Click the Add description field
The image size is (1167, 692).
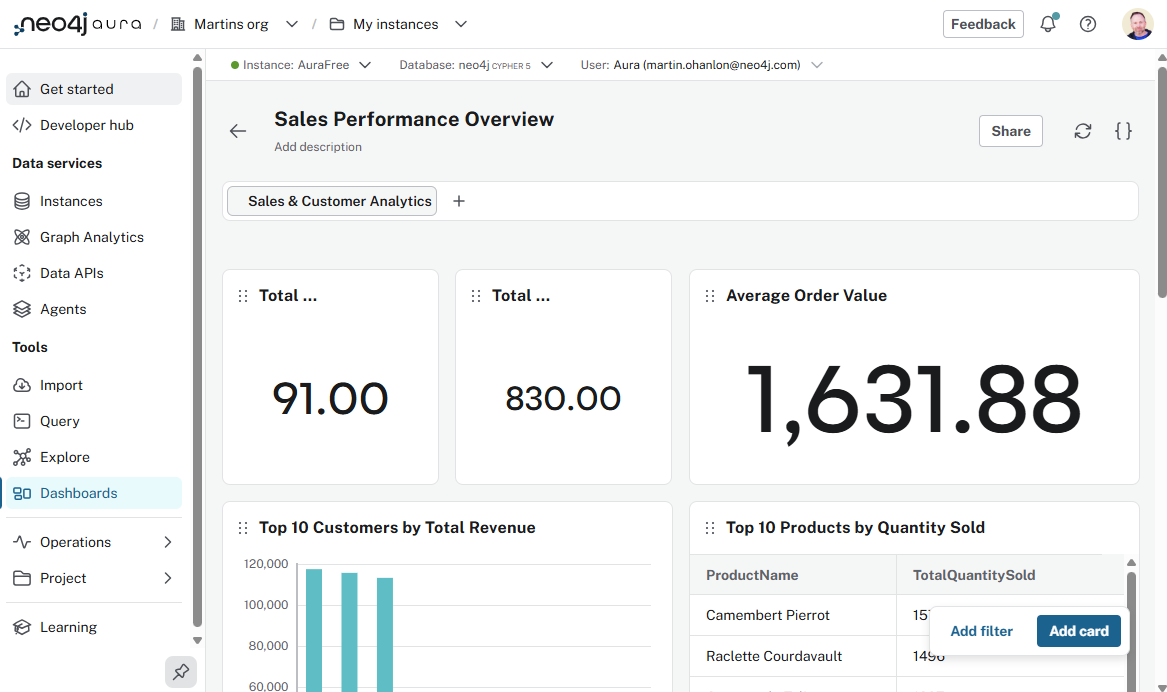click(318, 146)
